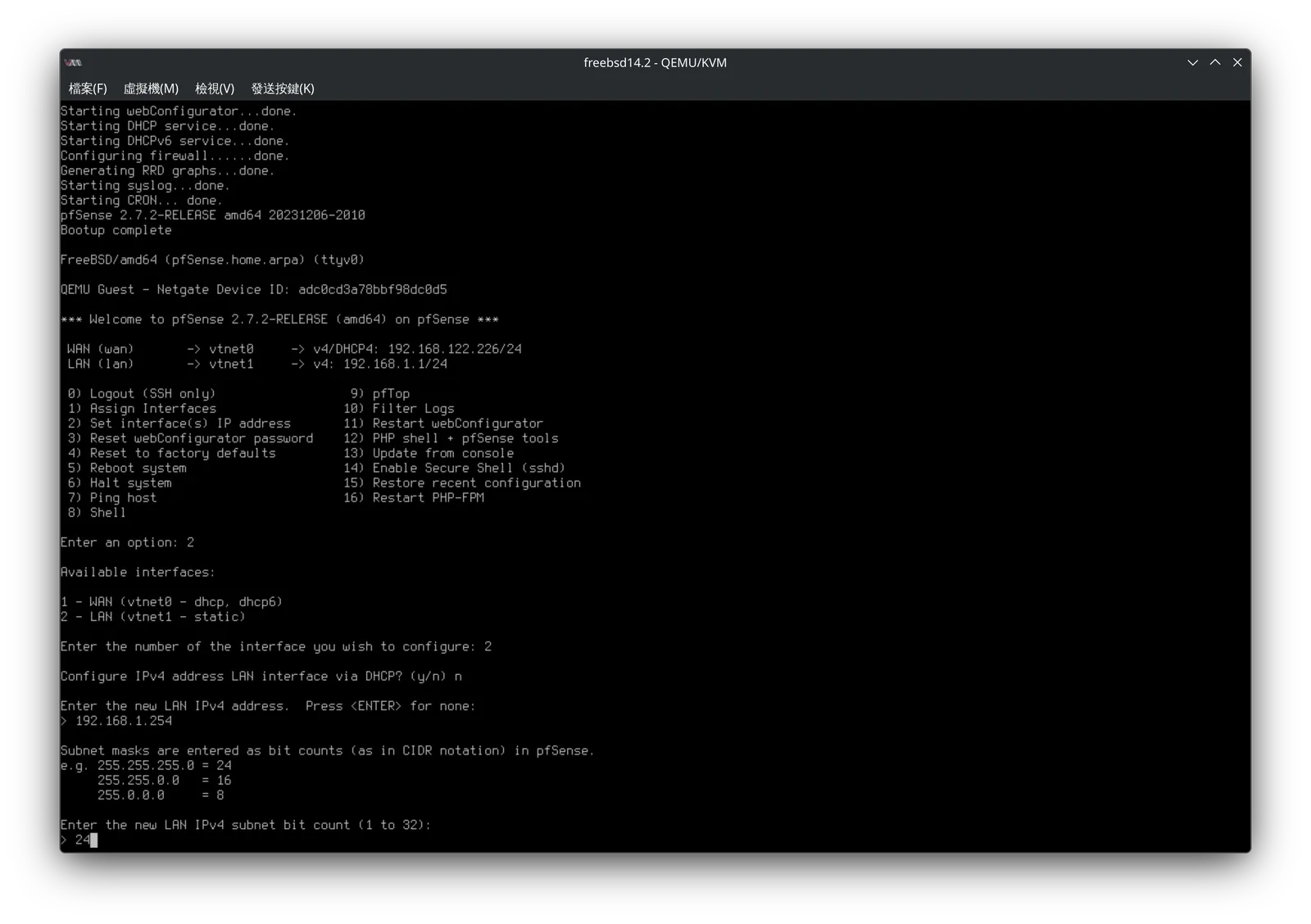Maximize the QEMU/KVM window
This screenshot has height=924, width=1311.
tap(1215, 62)
